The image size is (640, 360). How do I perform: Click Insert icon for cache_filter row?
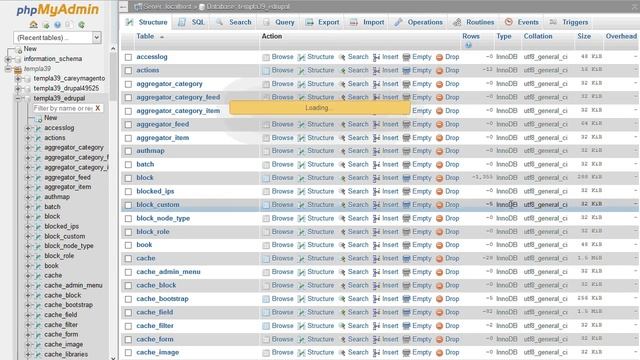click(x=376, y=326)
